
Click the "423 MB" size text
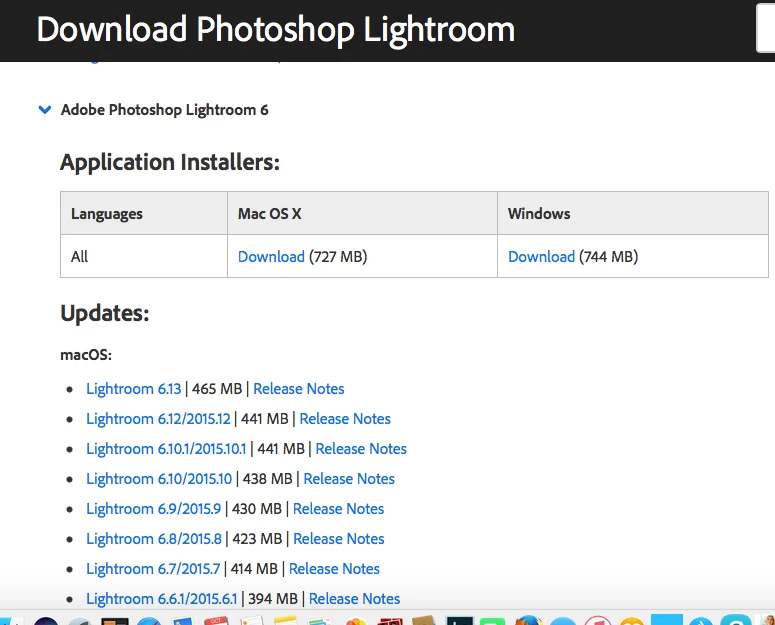click(x=257, y=539)
